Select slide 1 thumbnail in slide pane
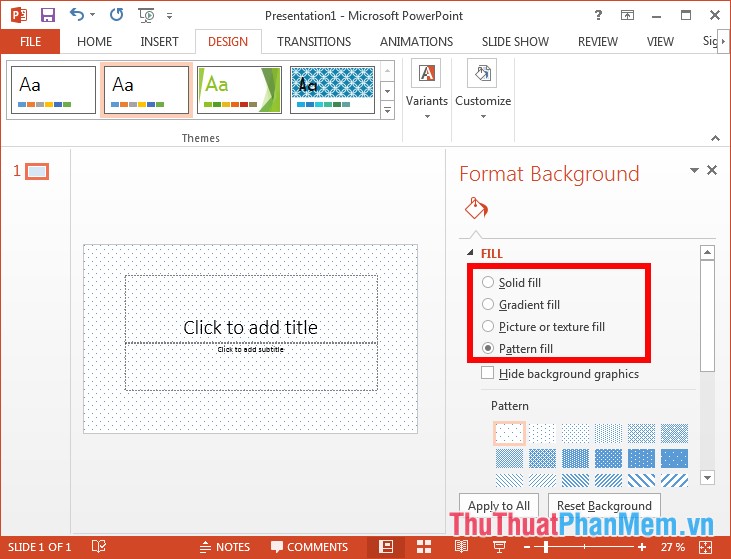The width and height of the screenshot is (731, 559). (x=37, y=172)
